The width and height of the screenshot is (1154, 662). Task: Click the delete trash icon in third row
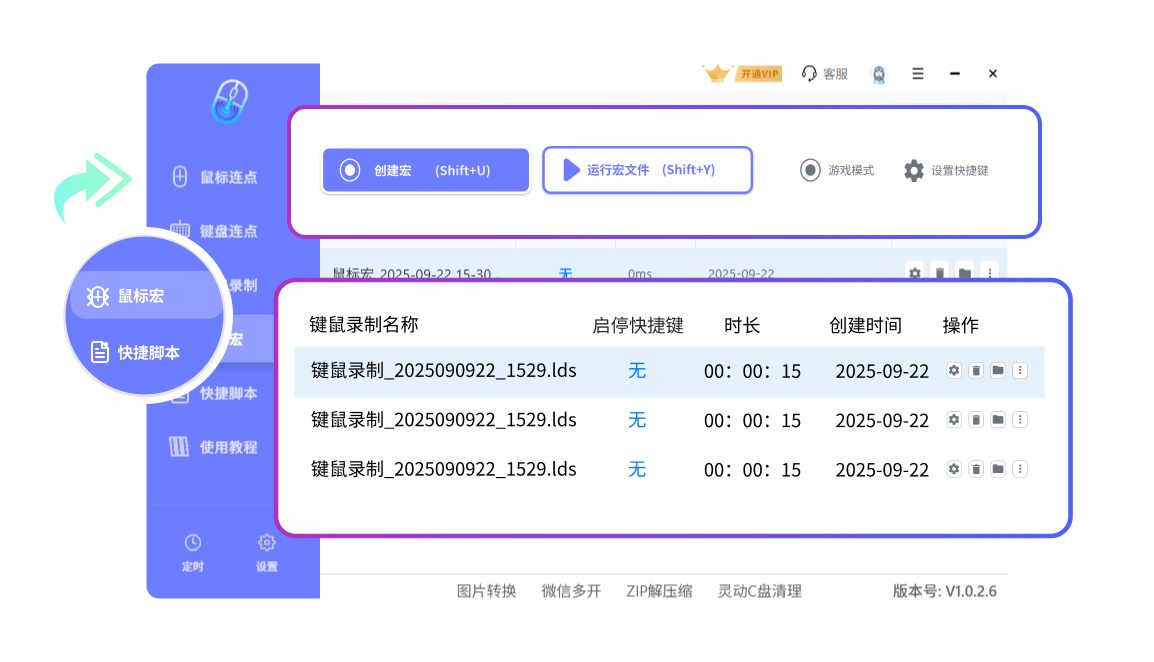pyautogui.click(x=976, y=469)
